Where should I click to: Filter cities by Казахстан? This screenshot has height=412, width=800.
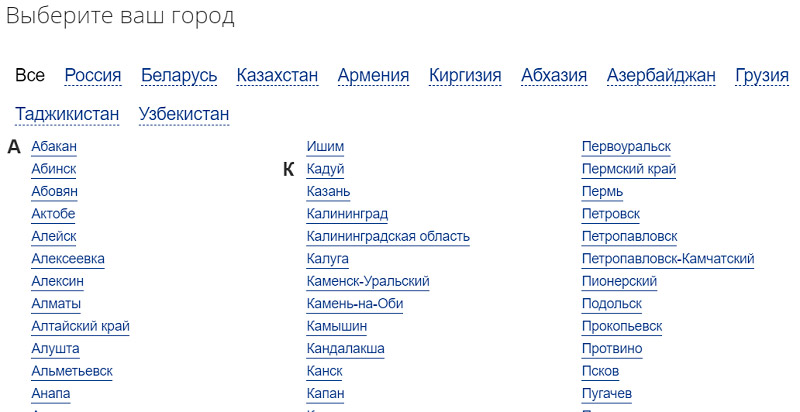click(278, 75)
